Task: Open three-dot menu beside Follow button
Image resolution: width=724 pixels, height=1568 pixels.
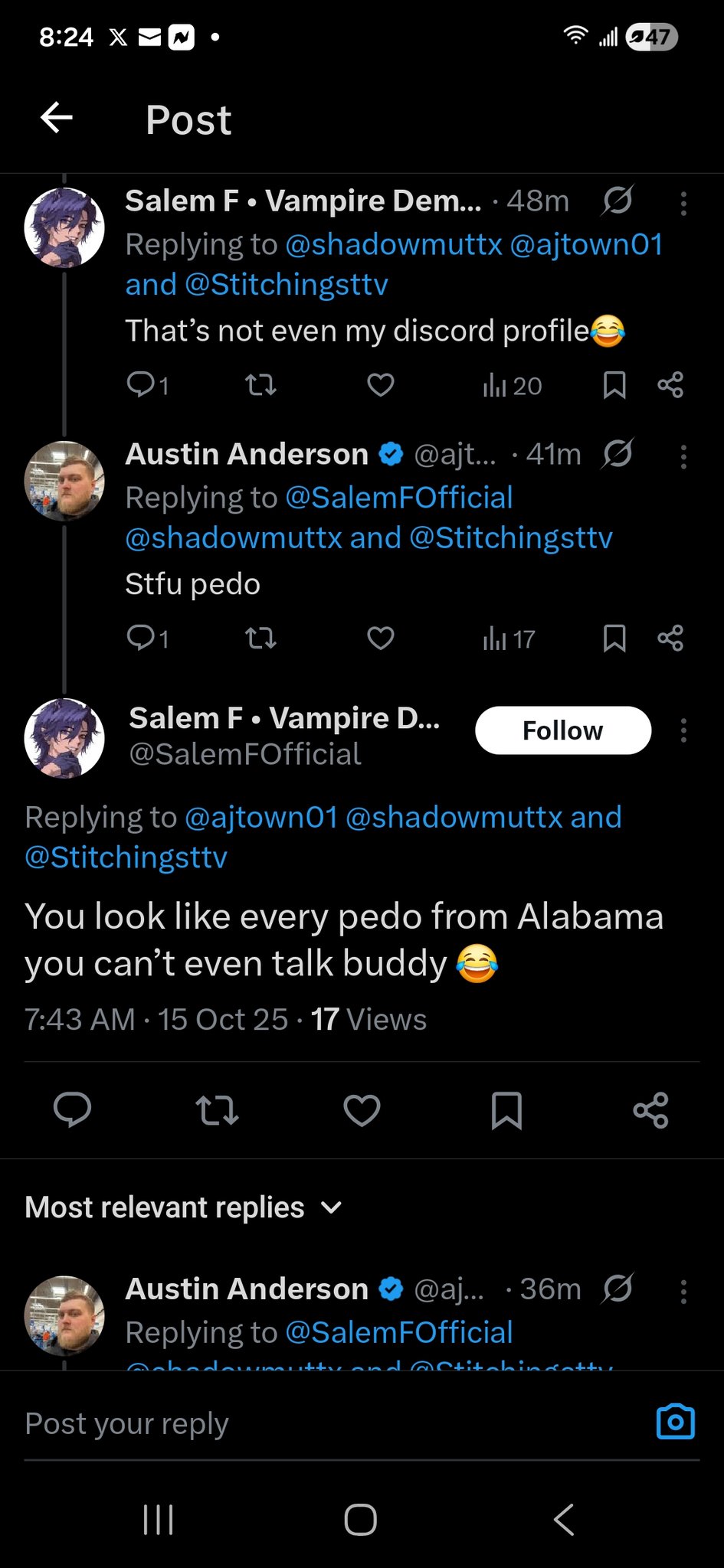Action: point(683,730)
